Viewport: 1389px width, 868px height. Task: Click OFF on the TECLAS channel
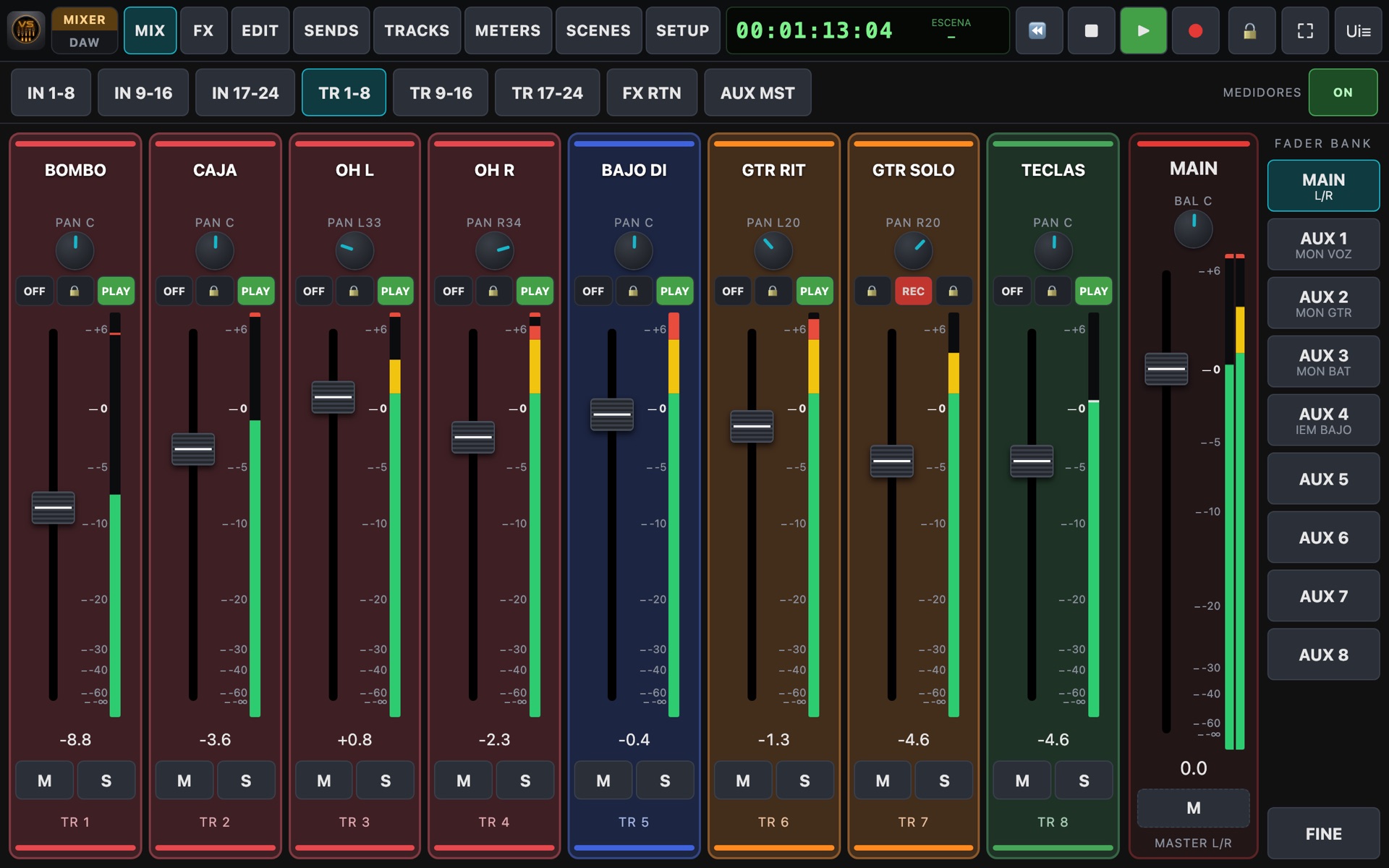[x=1012, y=291]
